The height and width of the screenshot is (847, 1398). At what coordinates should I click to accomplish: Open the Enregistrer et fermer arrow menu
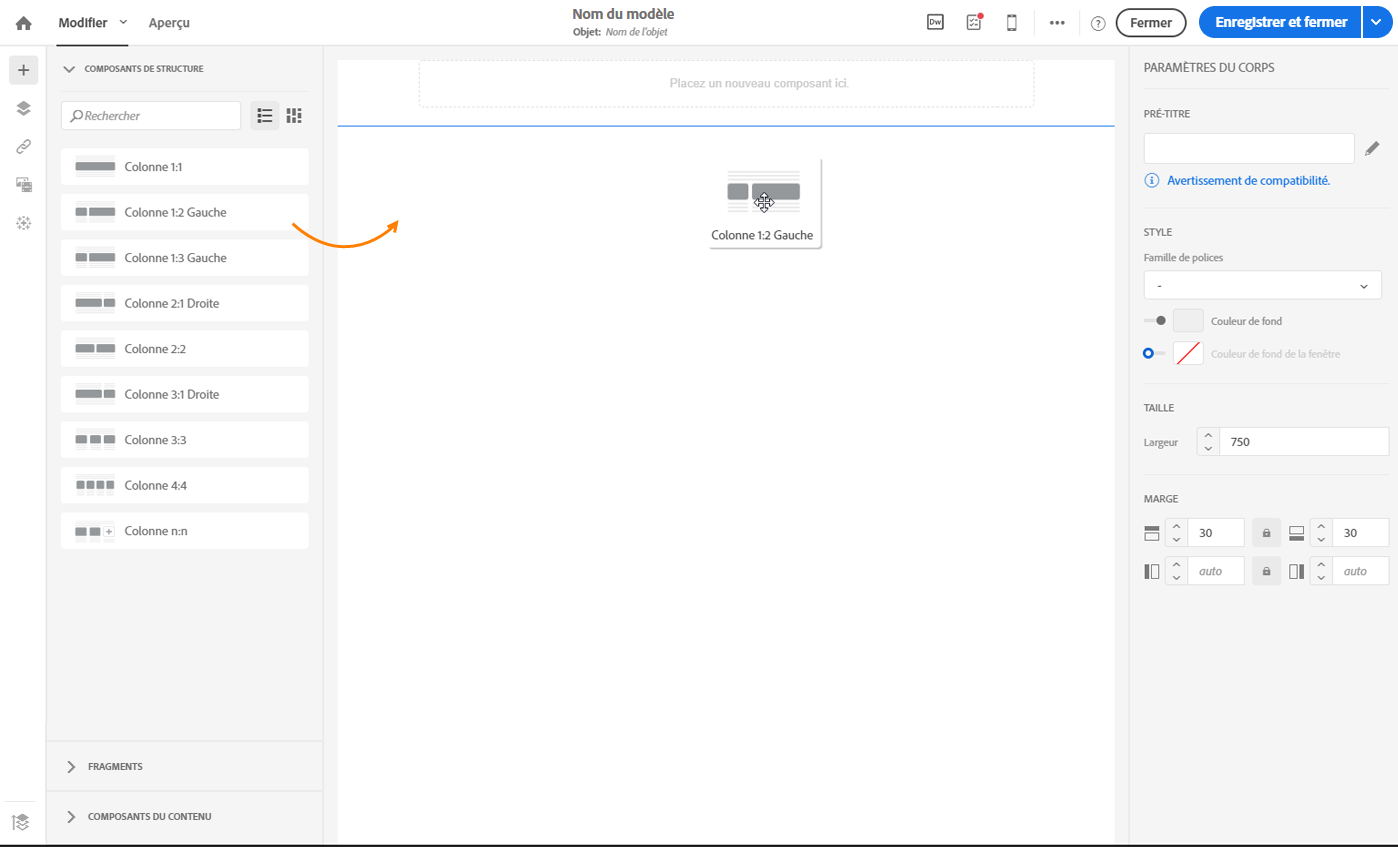coord(1377,22)
